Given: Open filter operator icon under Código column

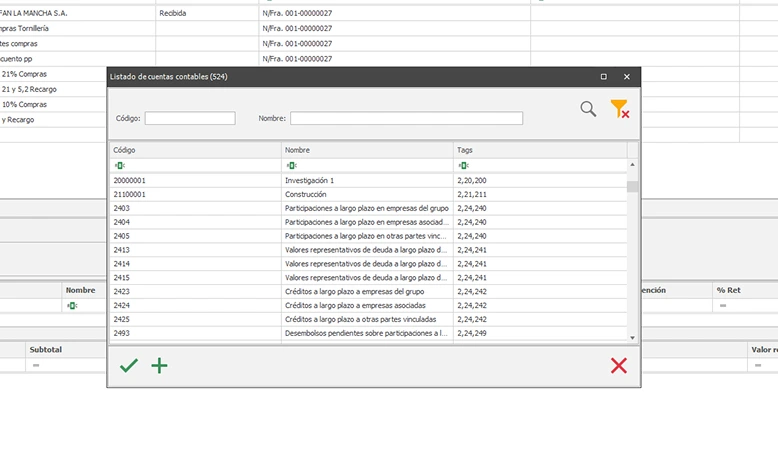Looking at the screenshot, I should point(119,165).
